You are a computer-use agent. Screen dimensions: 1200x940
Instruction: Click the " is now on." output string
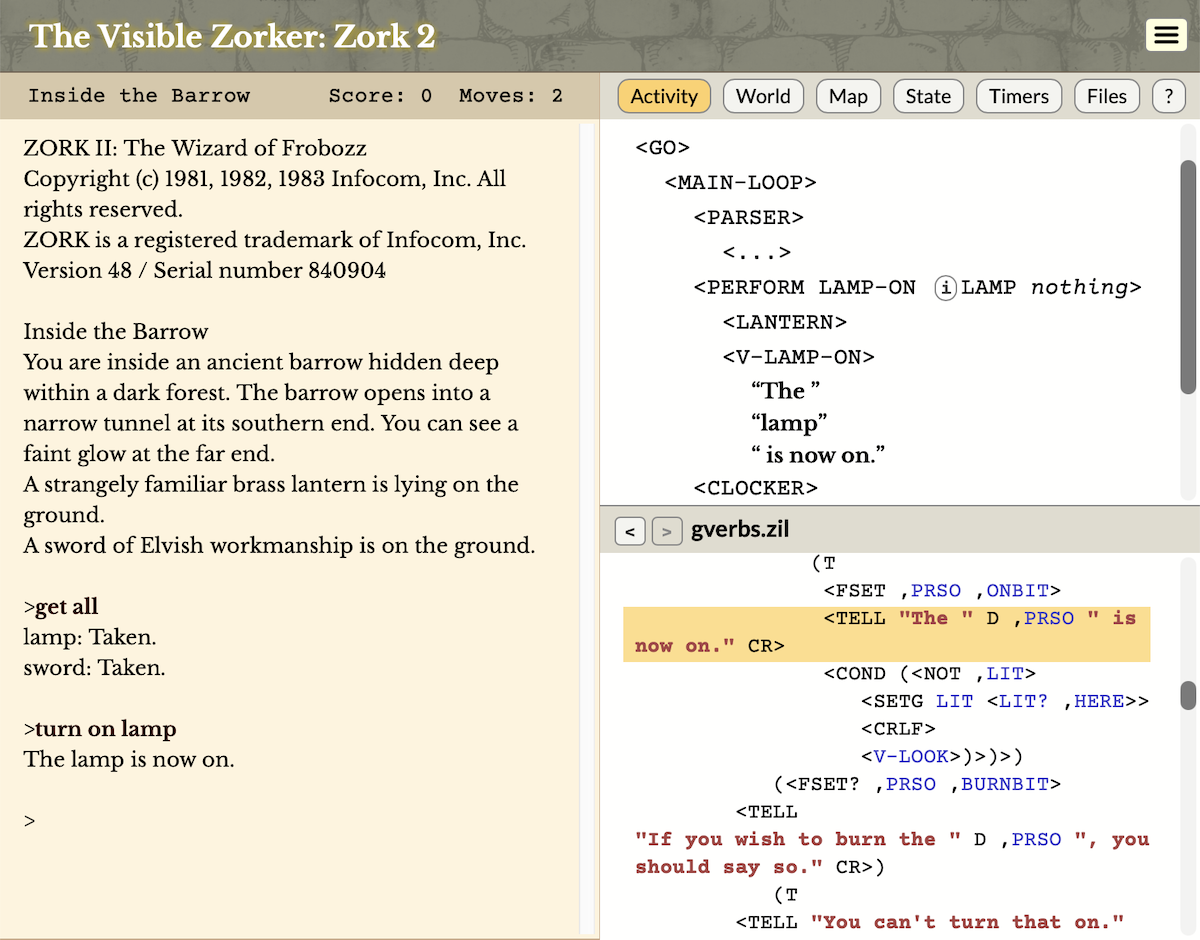[818, 456]
